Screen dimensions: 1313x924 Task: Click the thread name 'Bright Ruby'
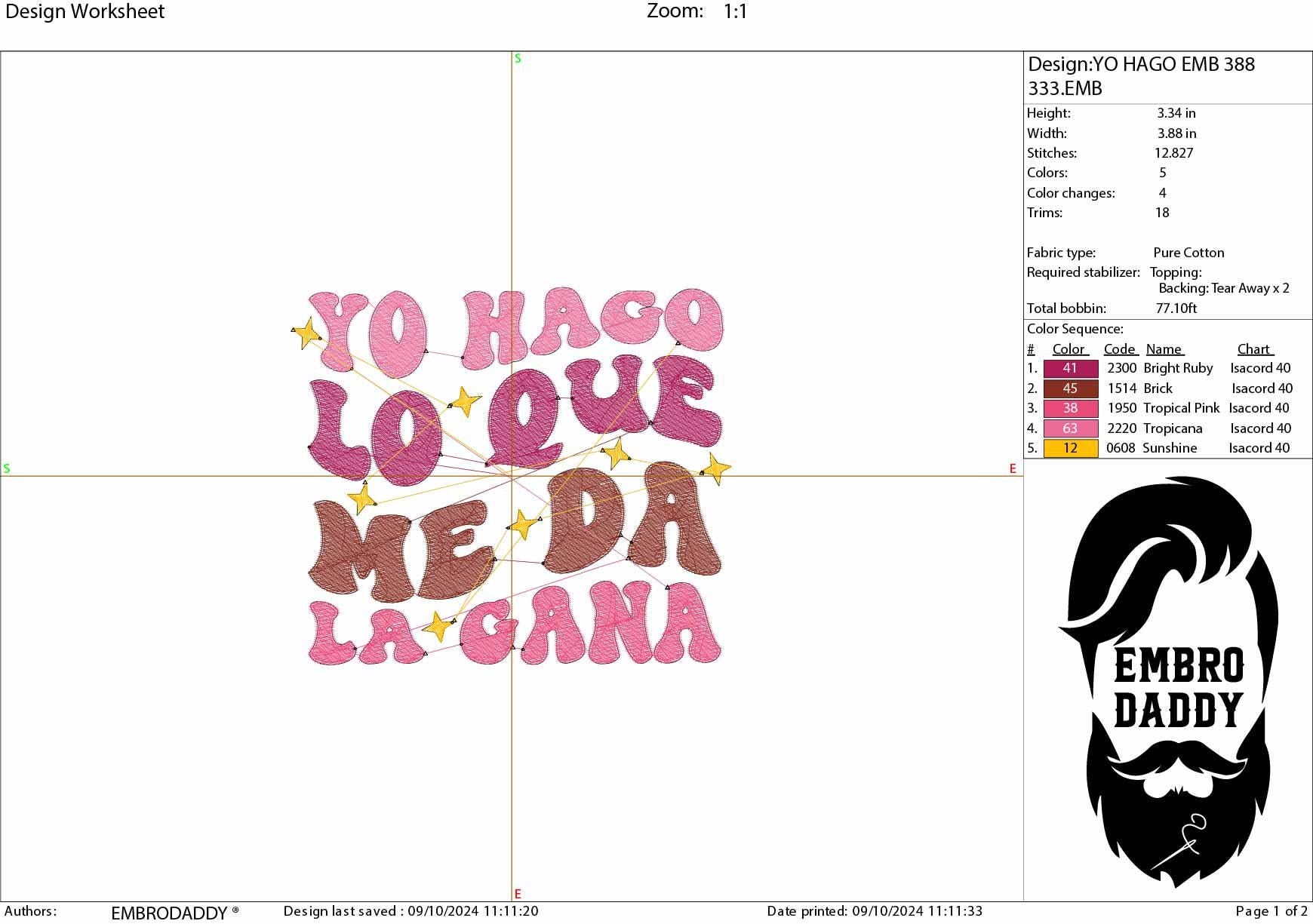click(x=1178, y=368)
